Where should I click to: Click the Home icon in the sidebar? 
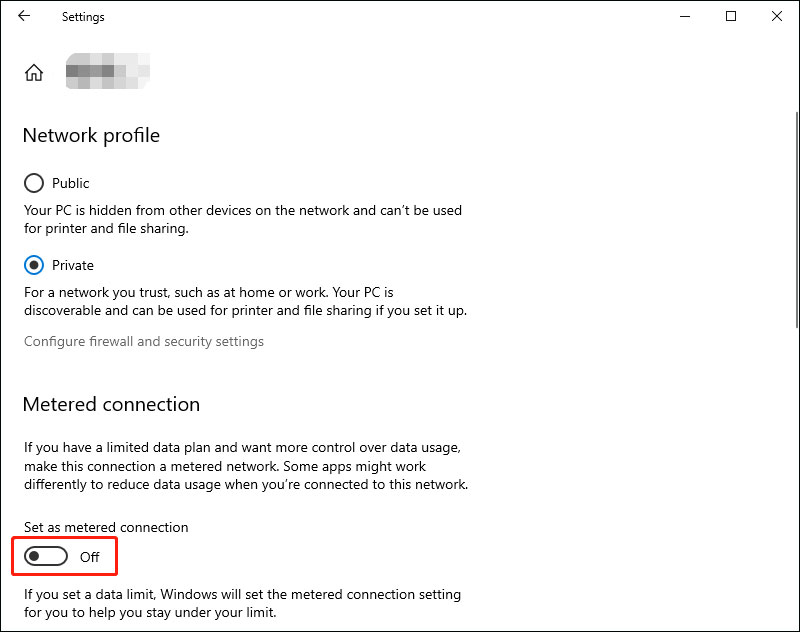click(x=34, y=72)
